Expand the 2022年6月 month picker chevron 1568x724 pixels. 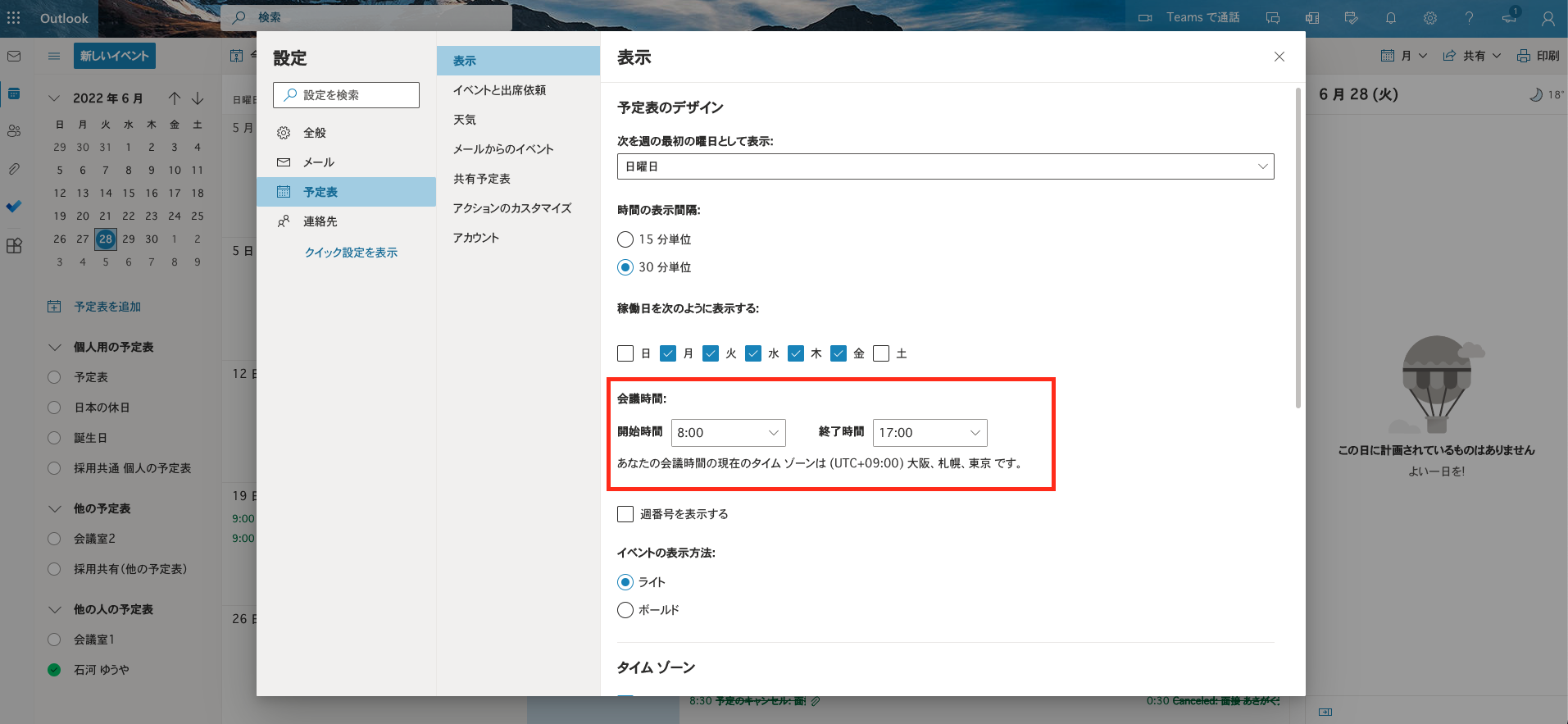pyautogui.click(x=54, y=98)
